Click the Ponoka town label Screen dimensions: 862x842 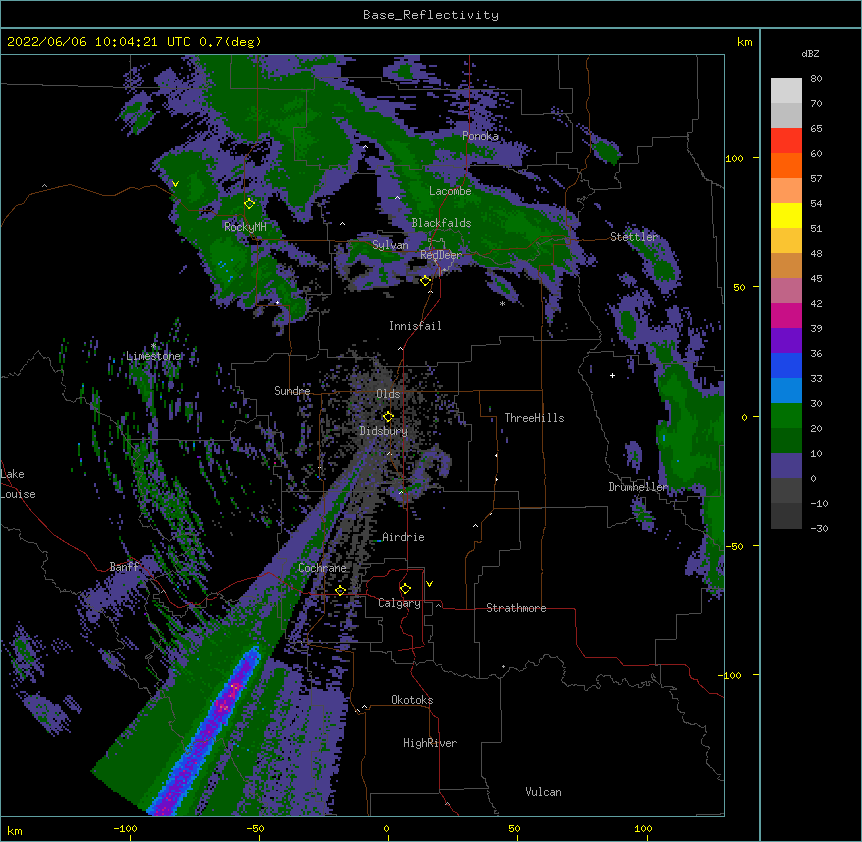[x=480, y=136]
